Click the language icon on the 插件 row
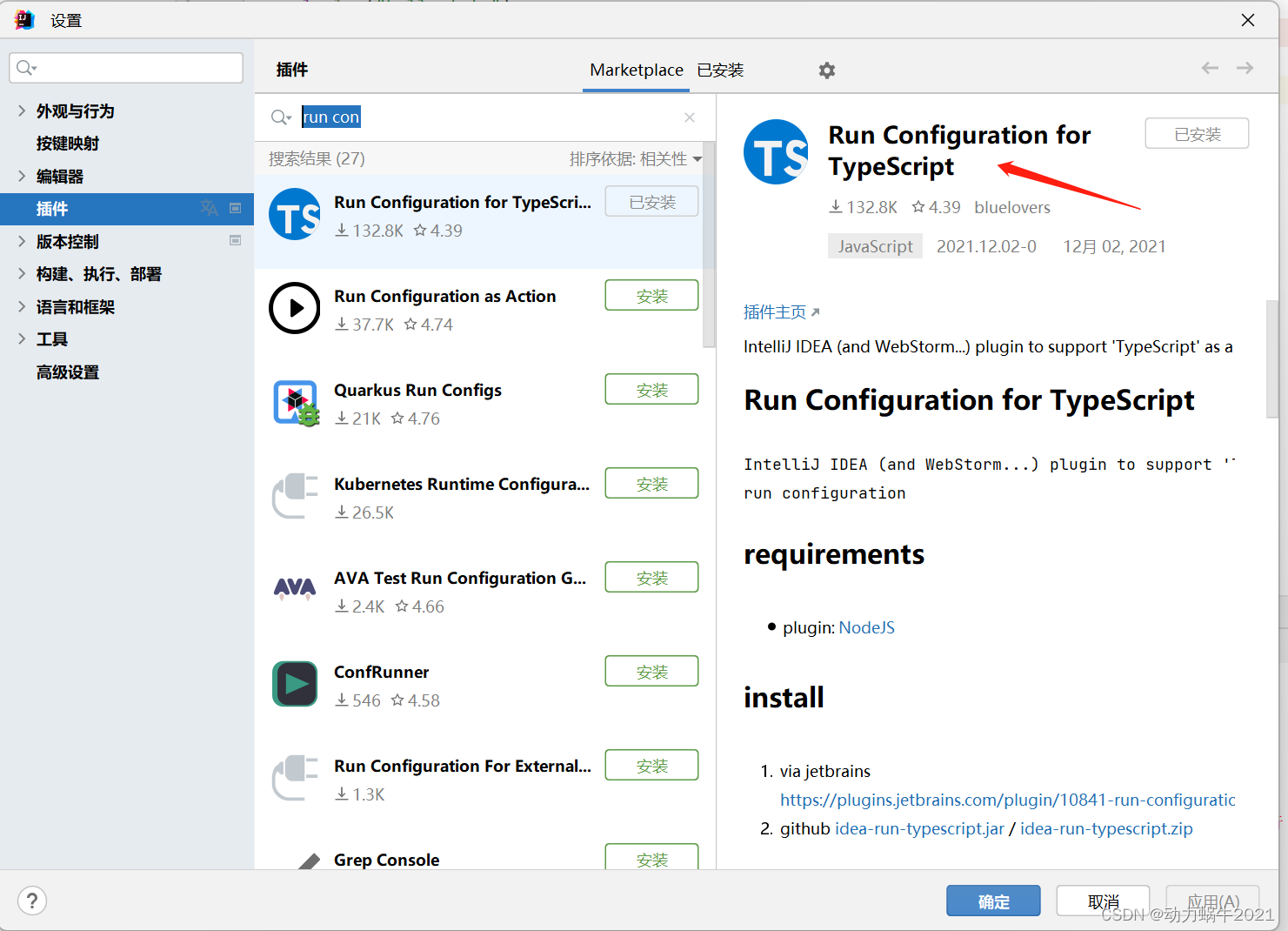This screenshot has height=931, width=1288. [x=209, y=208]
